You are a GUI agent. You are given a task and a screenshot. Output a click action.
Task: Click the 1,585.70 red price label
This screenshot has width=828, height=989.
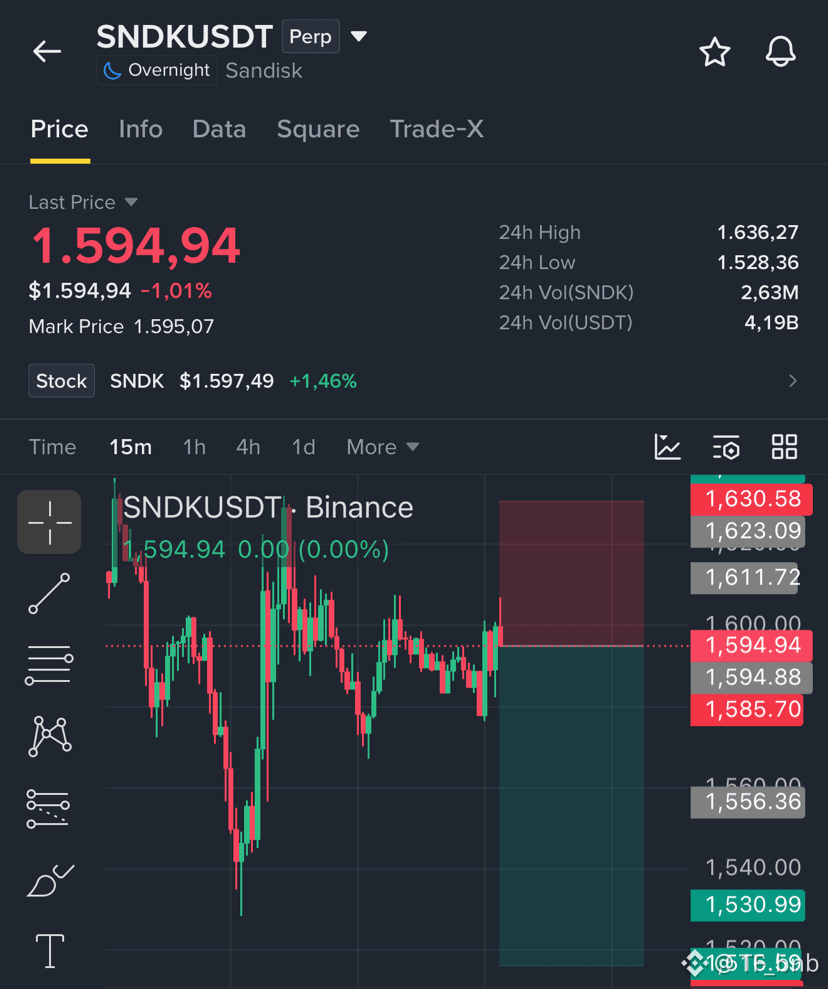tap(748, 710)
